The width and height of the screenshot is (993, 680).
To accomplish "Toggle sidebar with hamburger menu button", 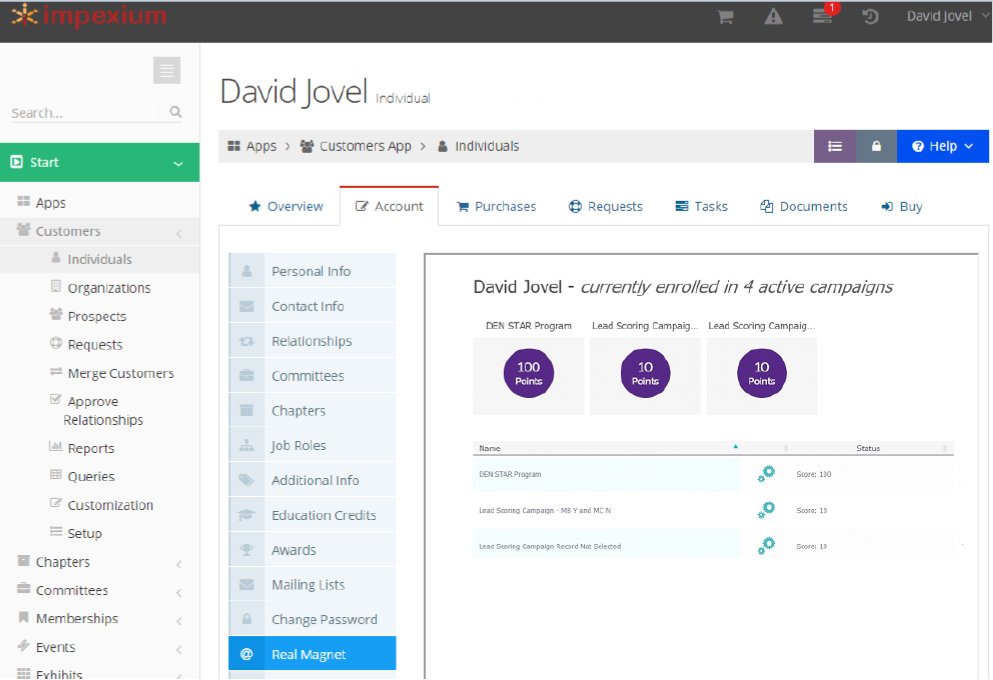I will click(x=167, y=70).
